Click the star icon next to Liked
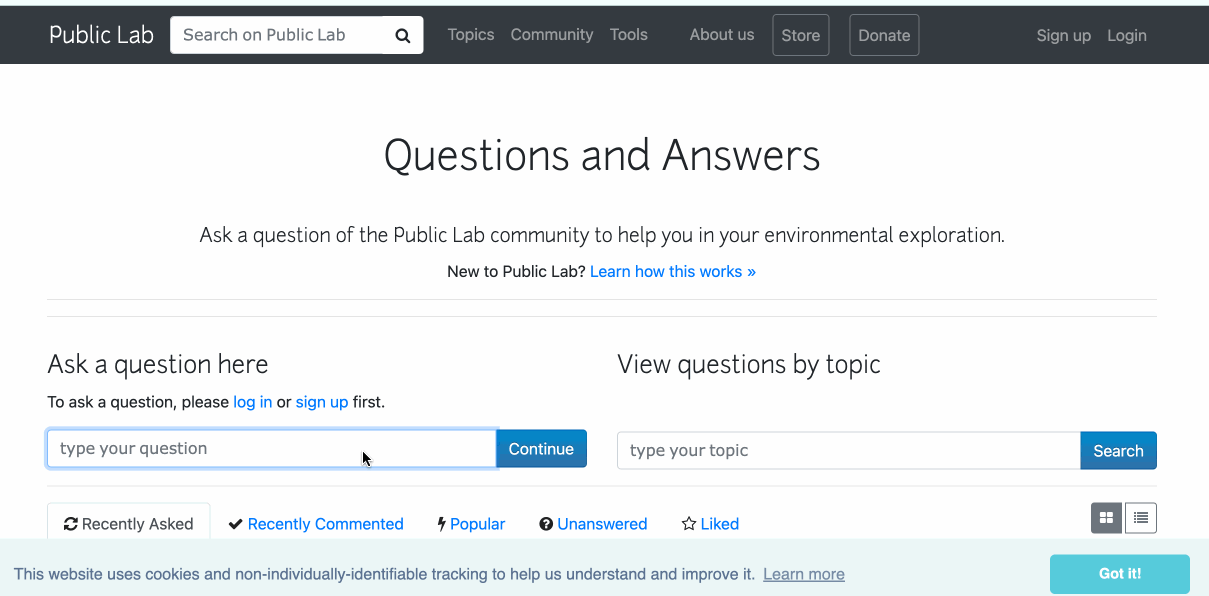1209x596 pixels. point(687,523)
